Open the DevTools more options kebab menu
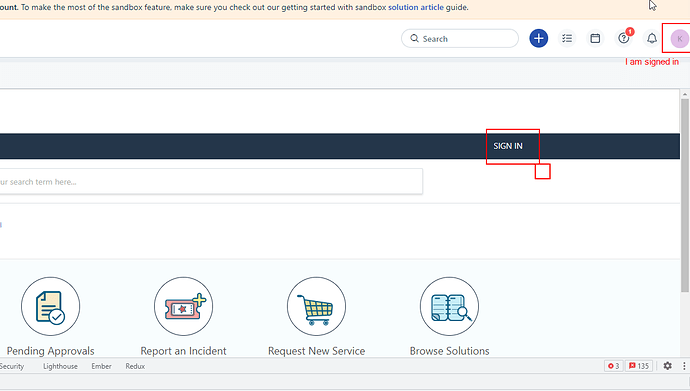 [x=684, y=366]
